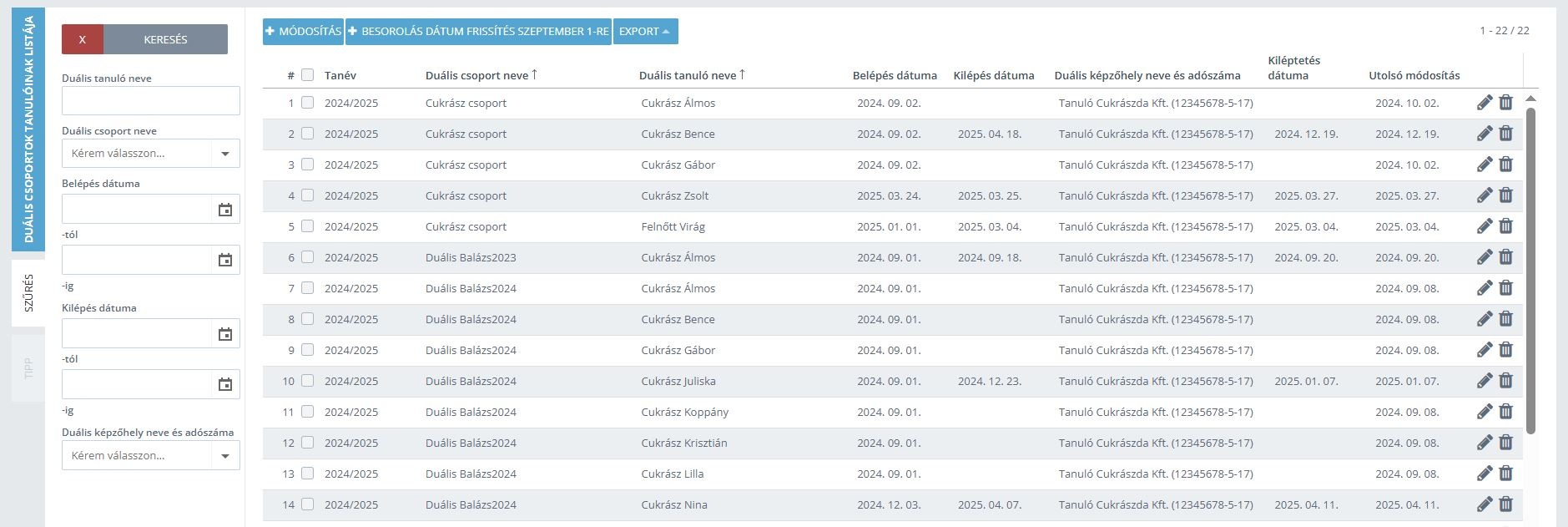
Task: Sort by Duális csoport neve column
Action: (x=481, y=75)
